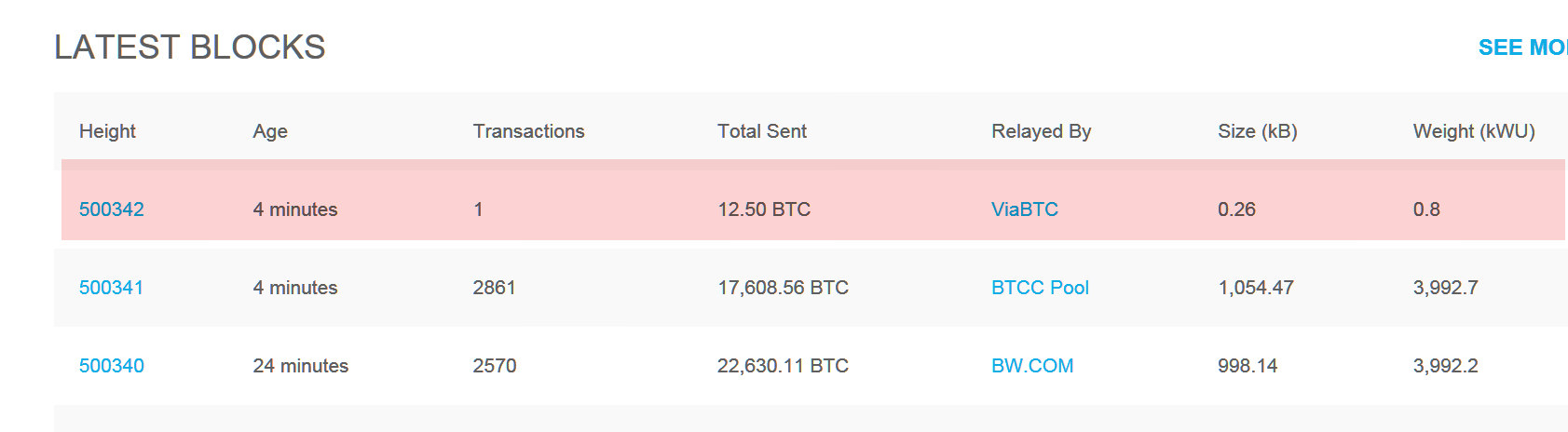Select the 17,608.56 BTC total sent cell
Screen dimensions: 1568x432
click(x=783, y=288)
